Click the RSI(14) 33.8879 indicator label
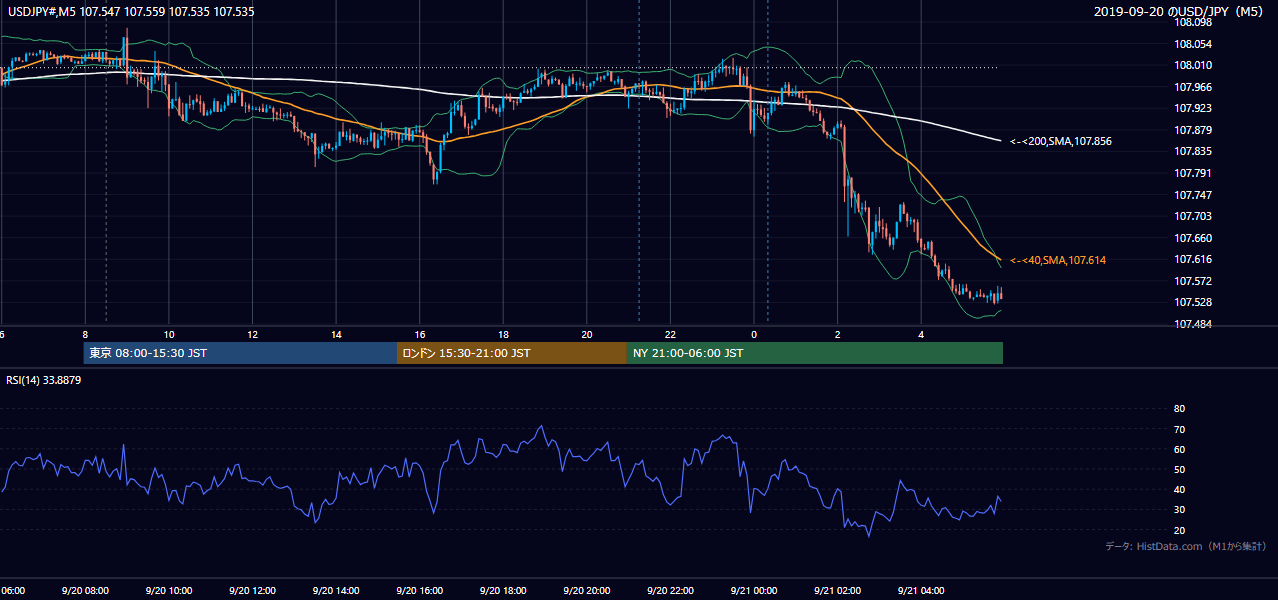 click(x=42, y=380)
